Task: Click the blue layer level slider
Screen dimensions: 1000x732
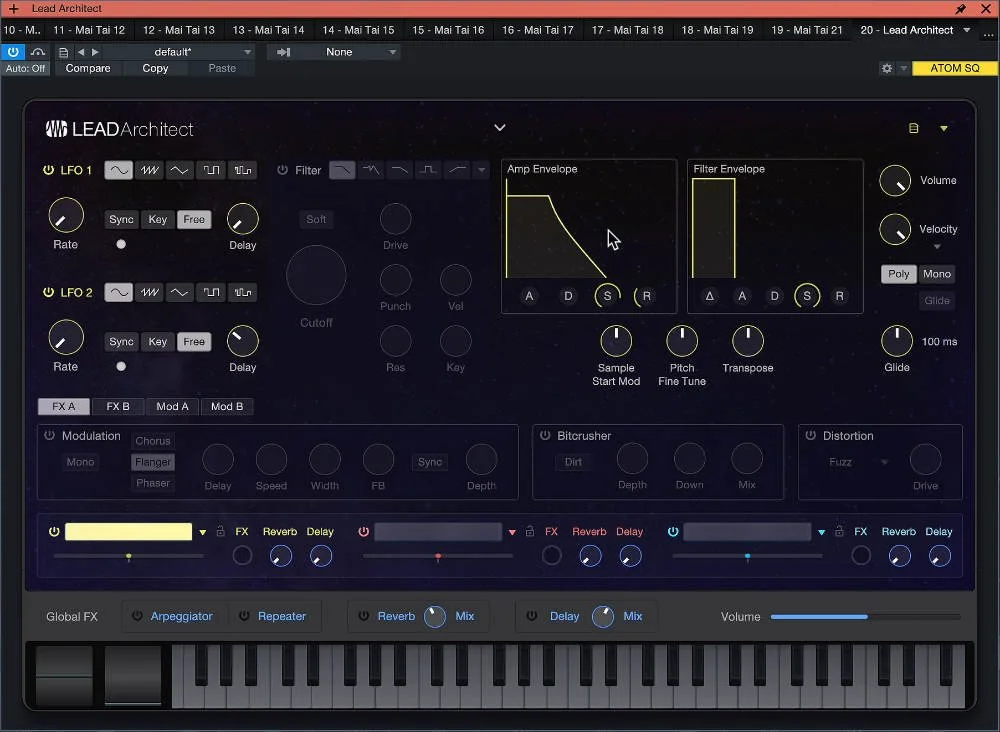Action: point(747,557)
